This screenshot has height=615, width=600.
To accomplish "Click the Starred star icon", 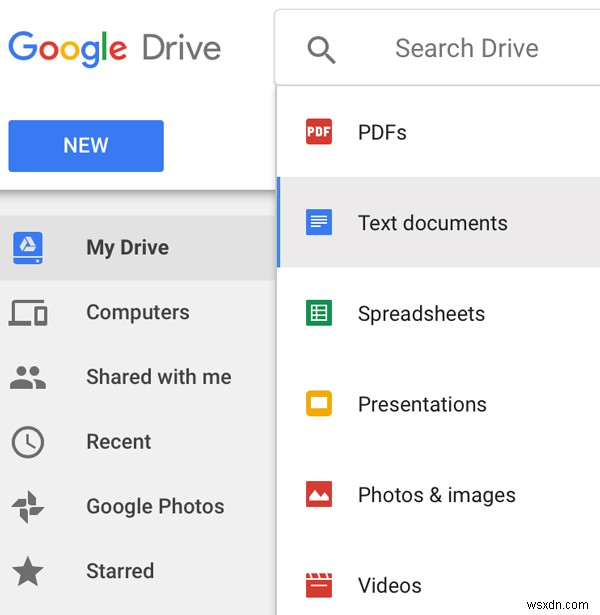I will pyautogui.click(x=28, y=571).
